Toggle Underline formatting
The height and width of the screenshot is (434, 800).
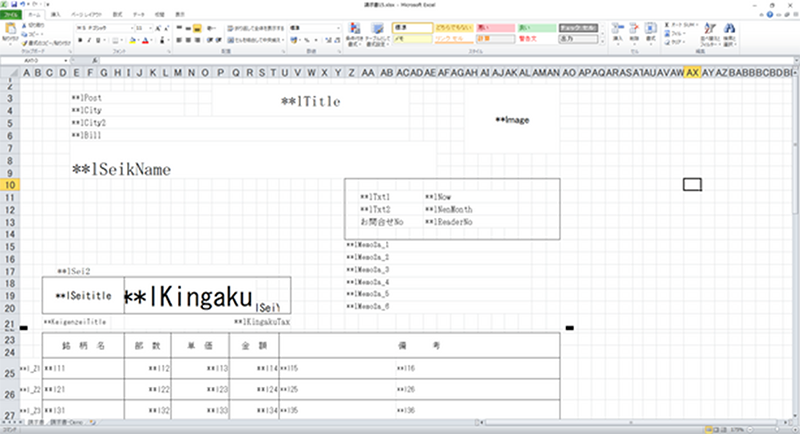point(98,40)
